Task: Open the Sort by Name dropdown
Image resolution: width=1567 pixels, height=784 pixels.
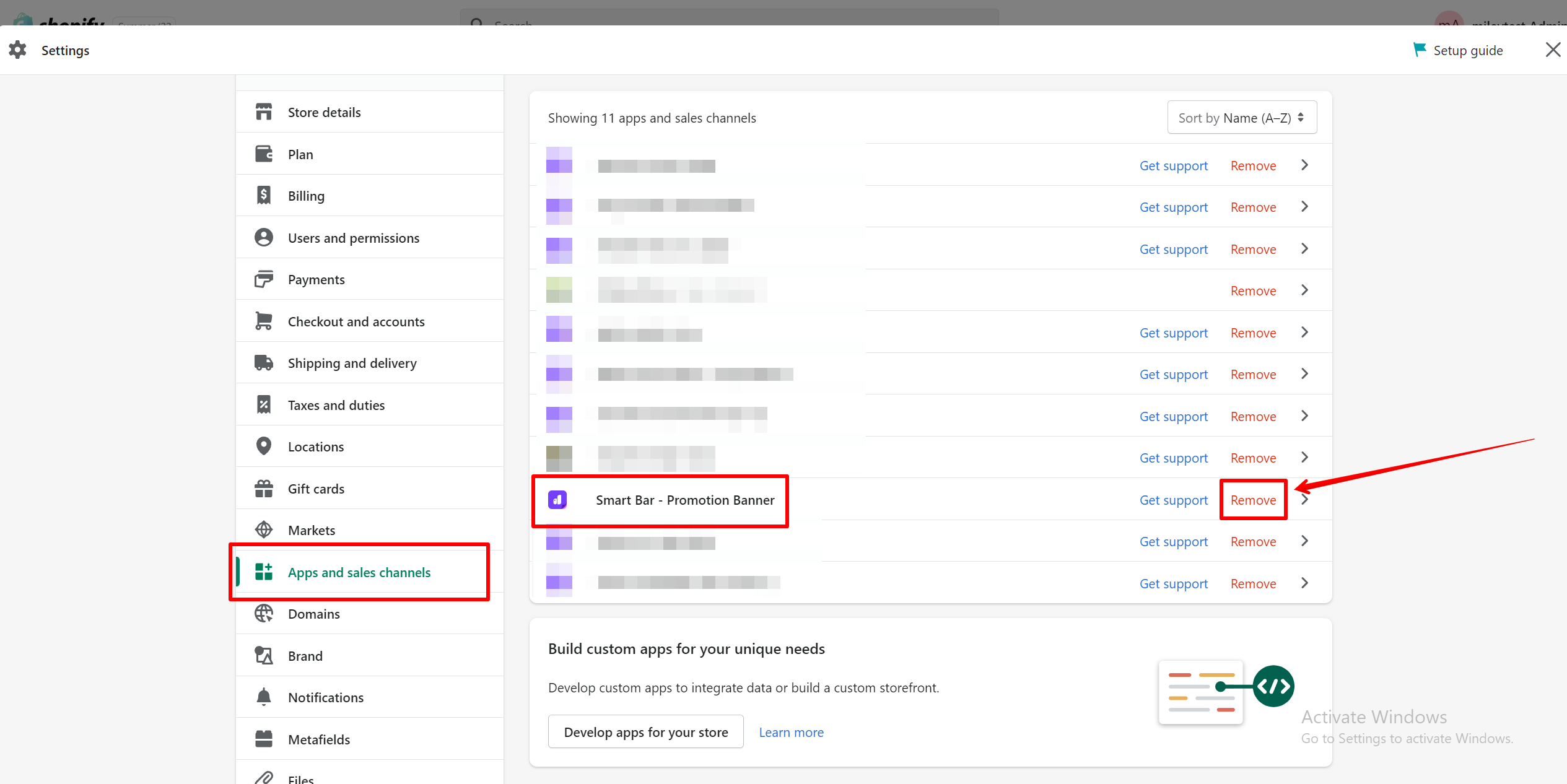Action: pos(1241,118)
